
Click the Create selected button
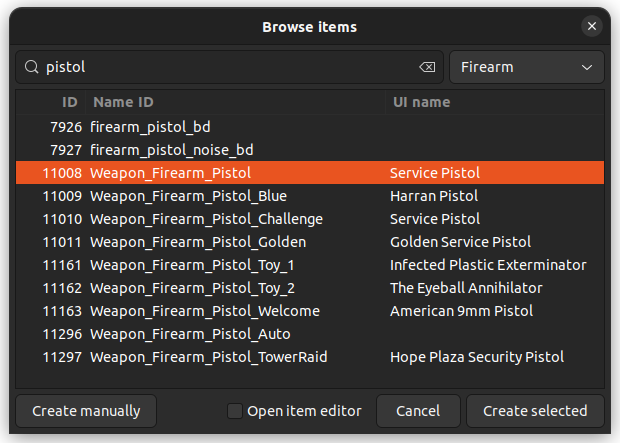click(x=535, y=411)
